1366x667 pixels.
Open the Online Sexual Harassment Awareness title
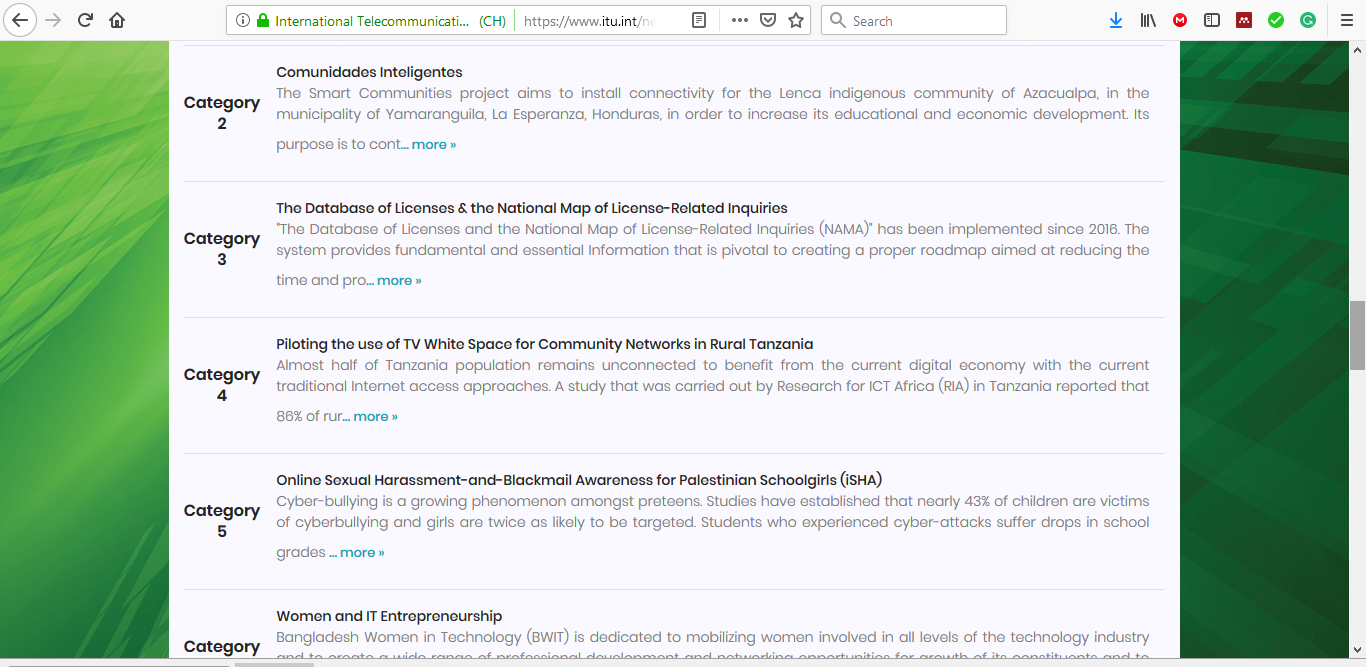tap(579, 480)
